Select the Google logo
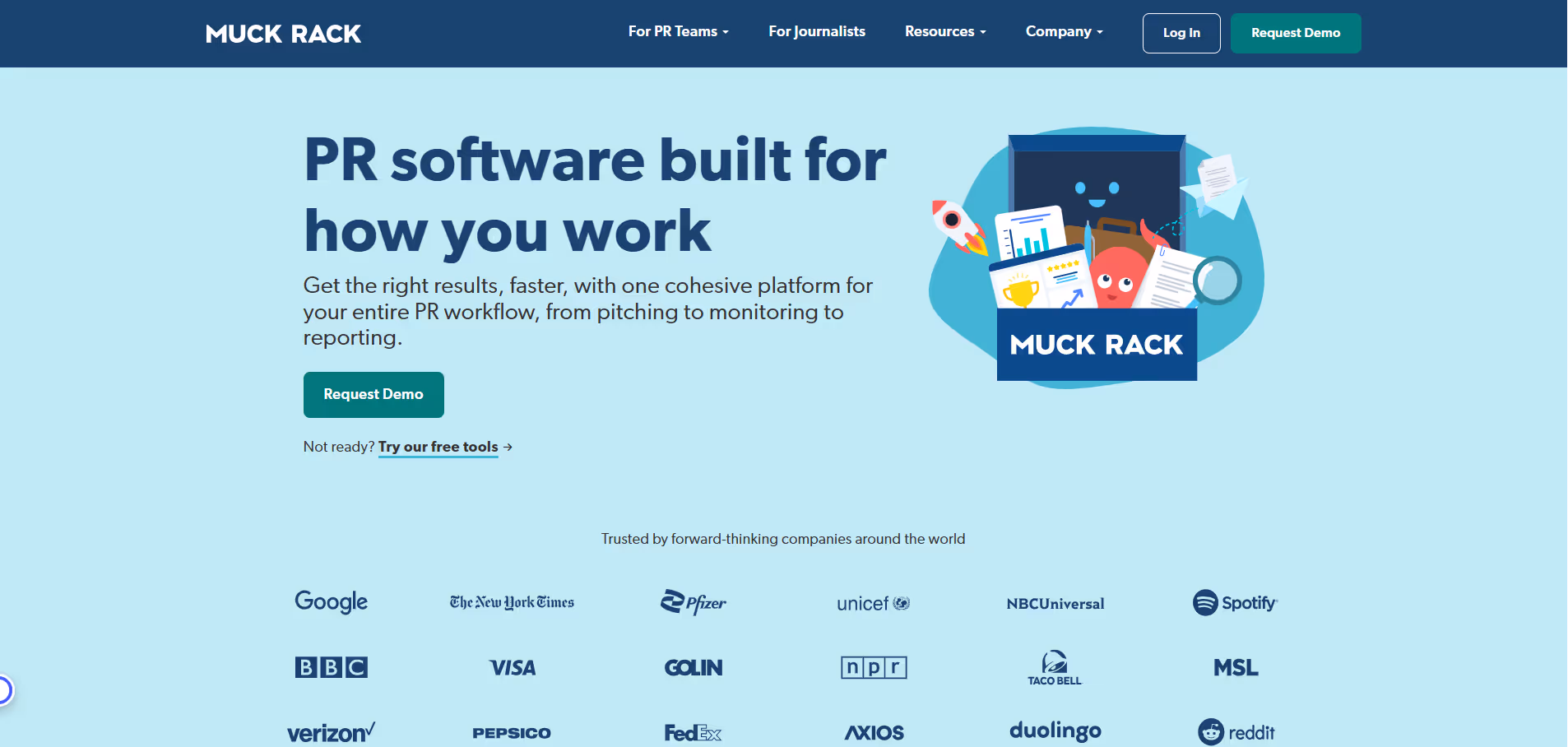1568x747 pixels. 330,601
